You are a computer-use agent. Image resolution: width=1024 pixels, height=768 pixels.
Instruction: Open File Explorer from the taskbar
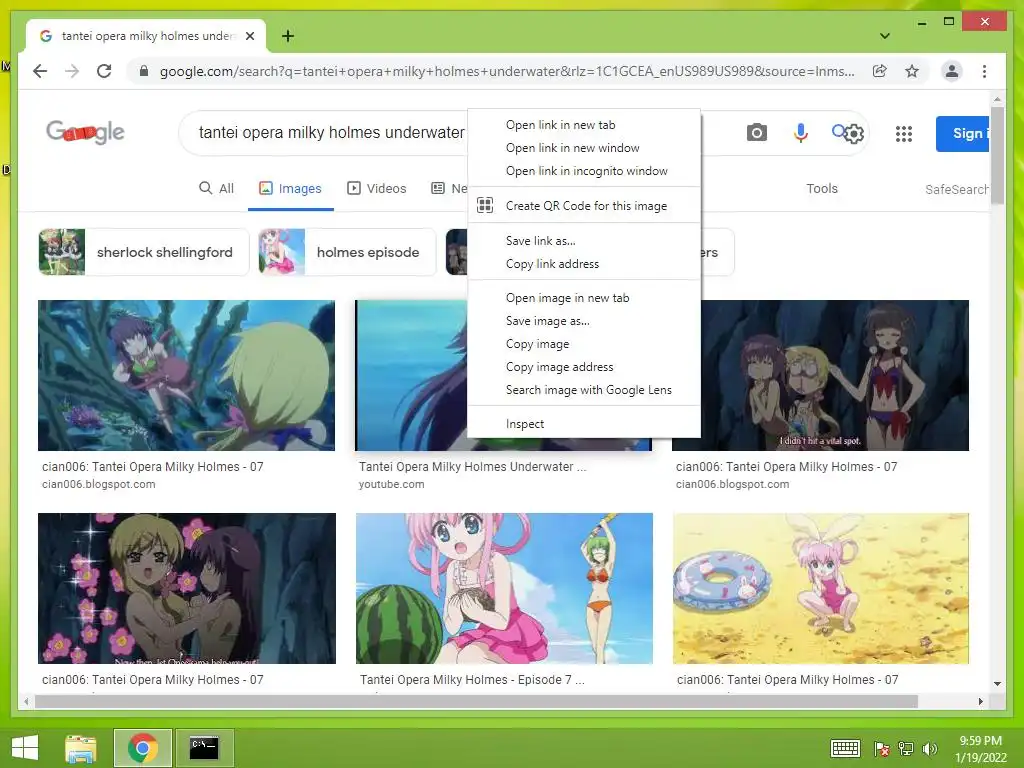tap(81, 748)
